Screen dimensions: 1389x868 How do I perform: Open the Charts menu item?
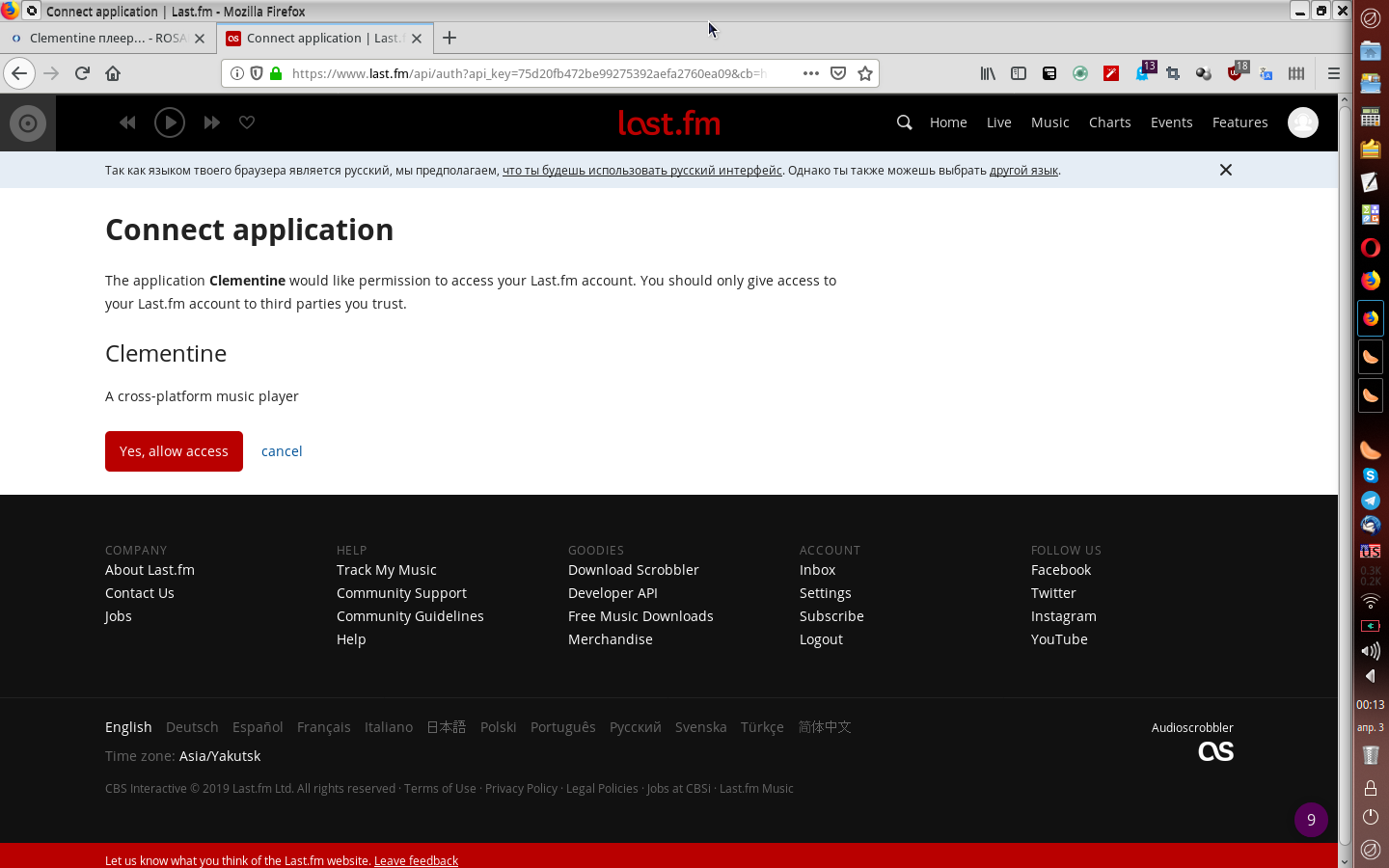(1109, 122)
